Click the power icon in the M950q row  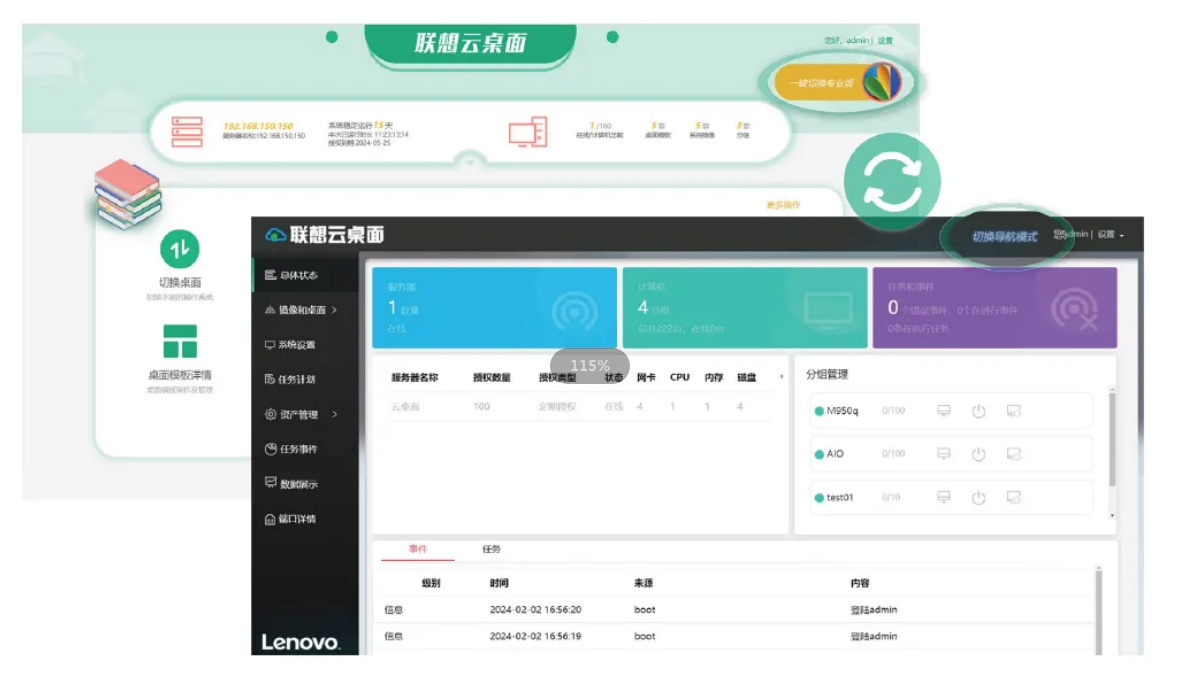(978, 411)
